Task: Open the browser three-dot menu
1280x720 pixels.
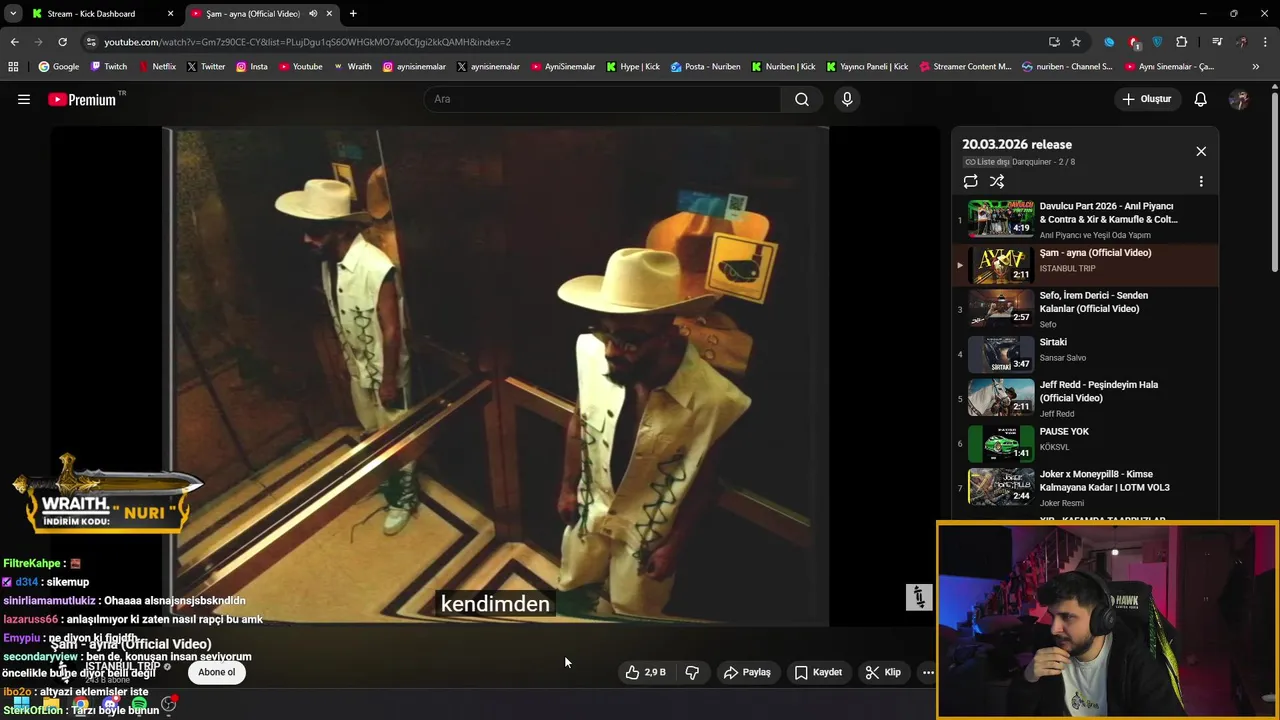Action: point(1266,42)
